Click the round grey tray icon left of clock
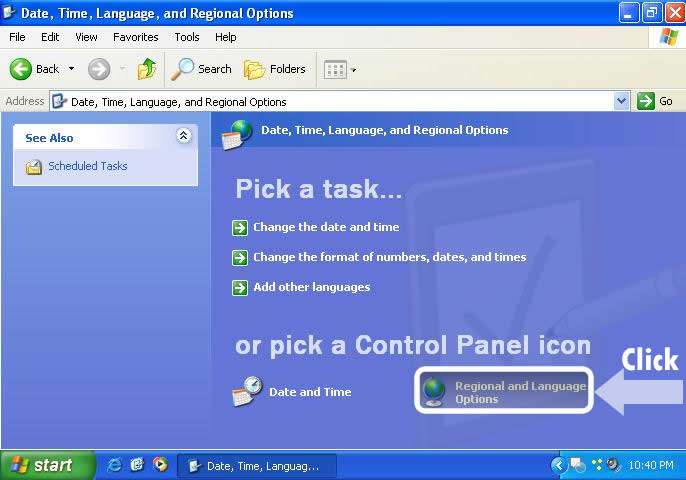 (x=613, y=464)
